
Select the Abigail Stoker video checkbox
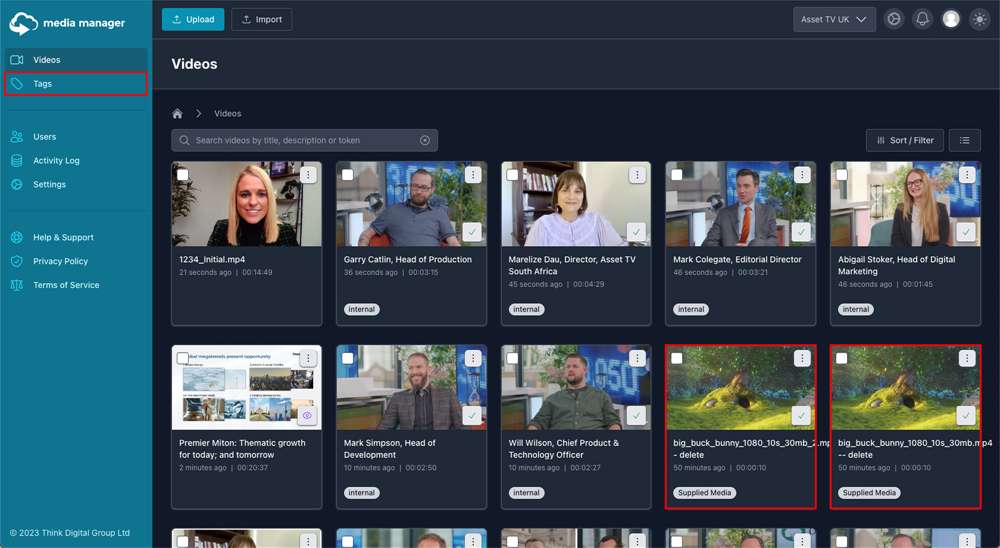[842, 175]
